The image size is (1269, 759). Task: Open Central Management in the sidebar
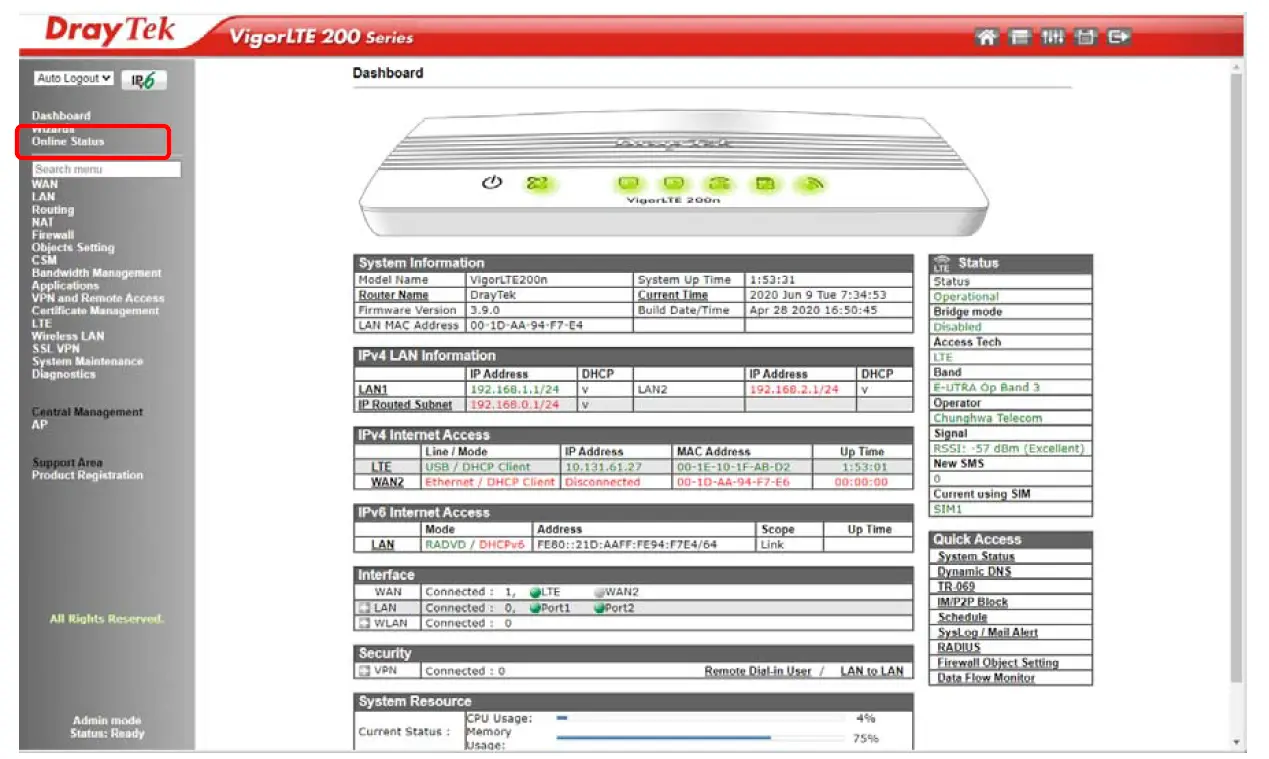tap(87, 412)
